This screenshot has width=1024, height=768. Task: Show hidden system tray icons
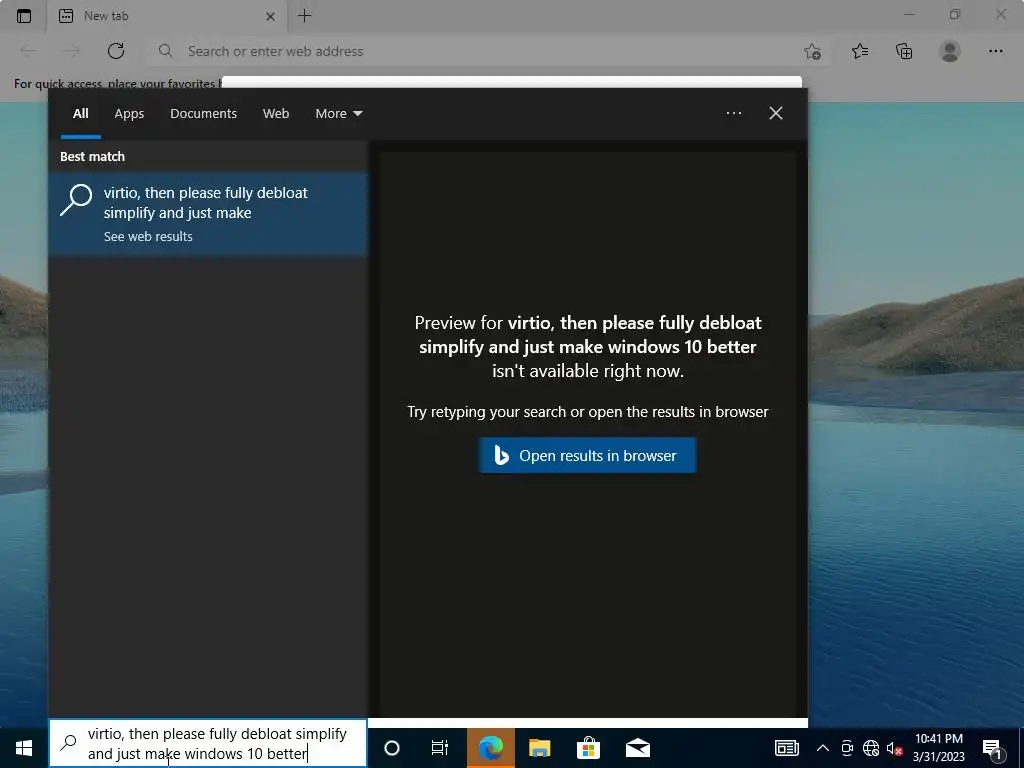pyautogui.click(x=823, y=748)
